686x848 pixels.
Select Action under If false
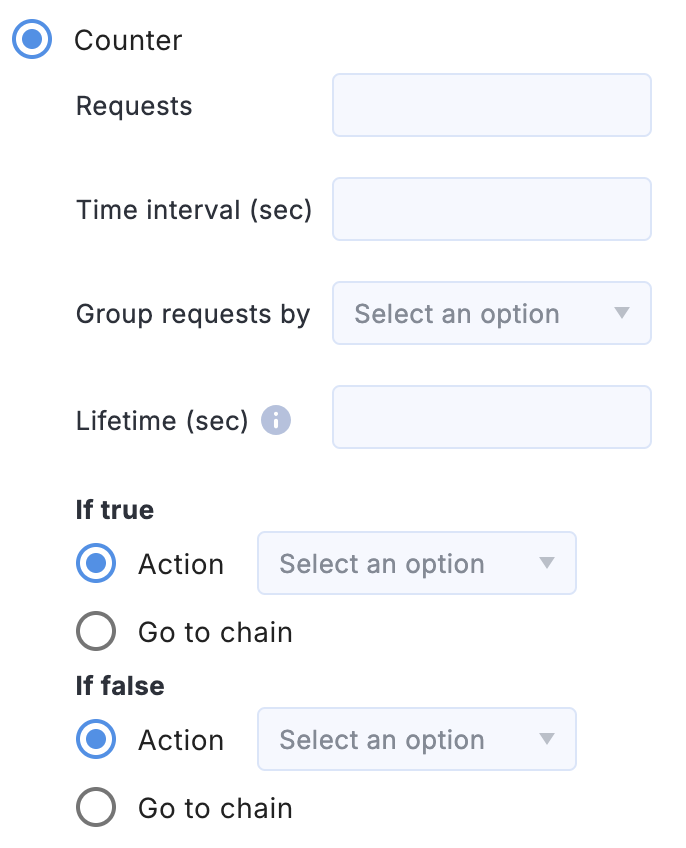(96, 739)
